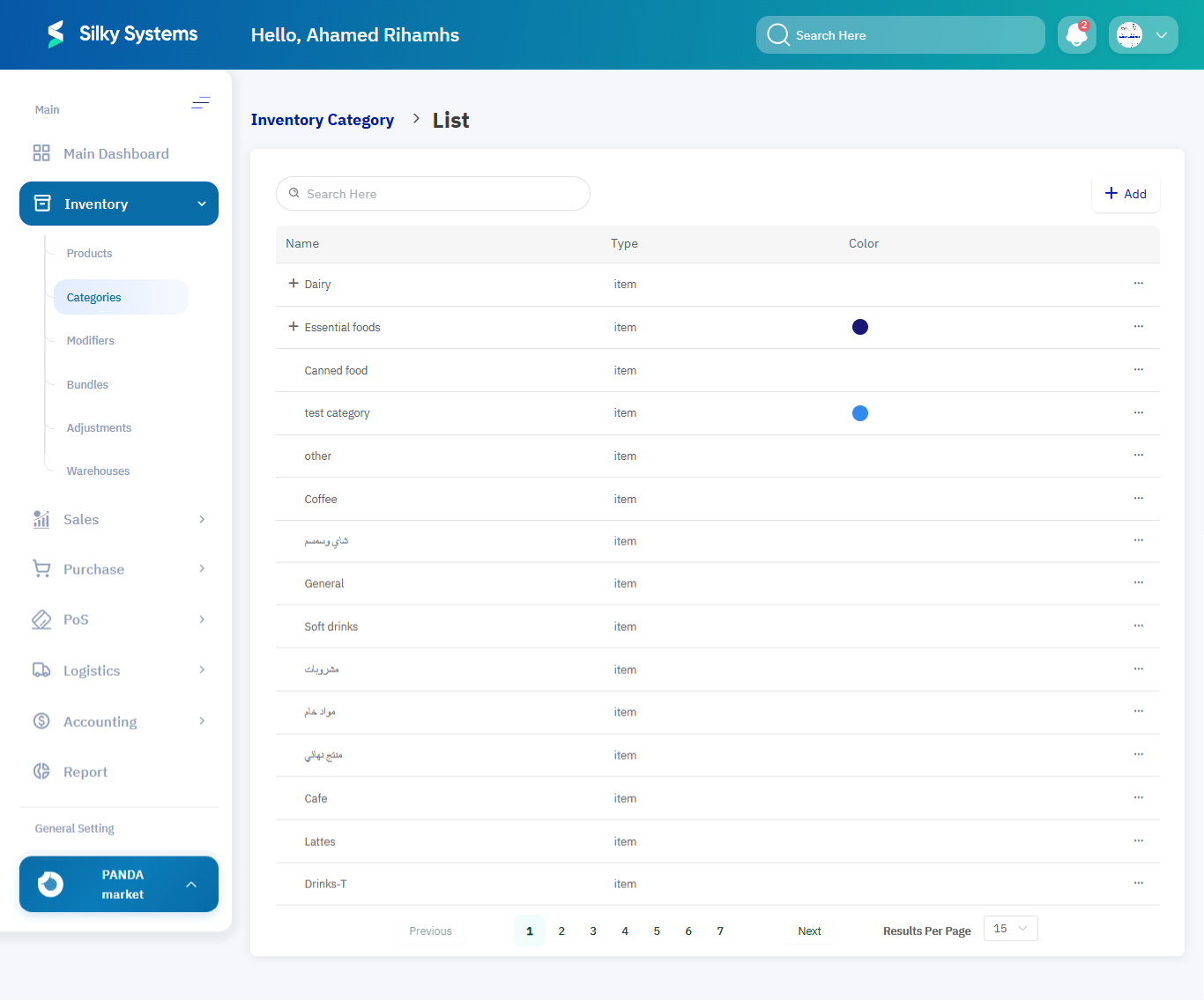The image size is (1204, 1001).
Task: Open three-dot menu for Coffee row
Action: pos(1138,498)
